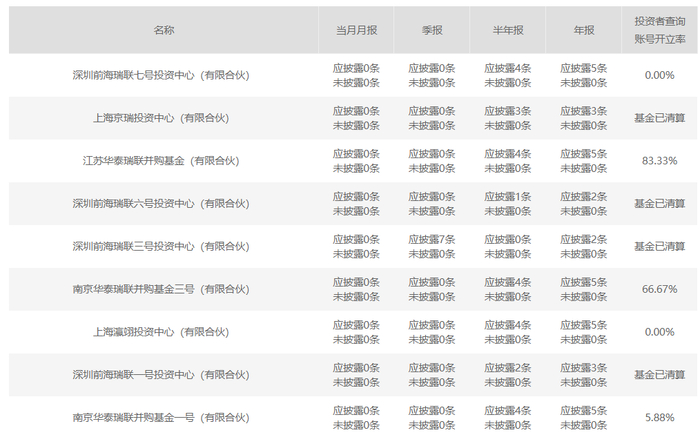This screenshot has height=444, width=700.
Task: Open fund 江苏华泰瑞联并购基金
Action: (x=161, y=161)
